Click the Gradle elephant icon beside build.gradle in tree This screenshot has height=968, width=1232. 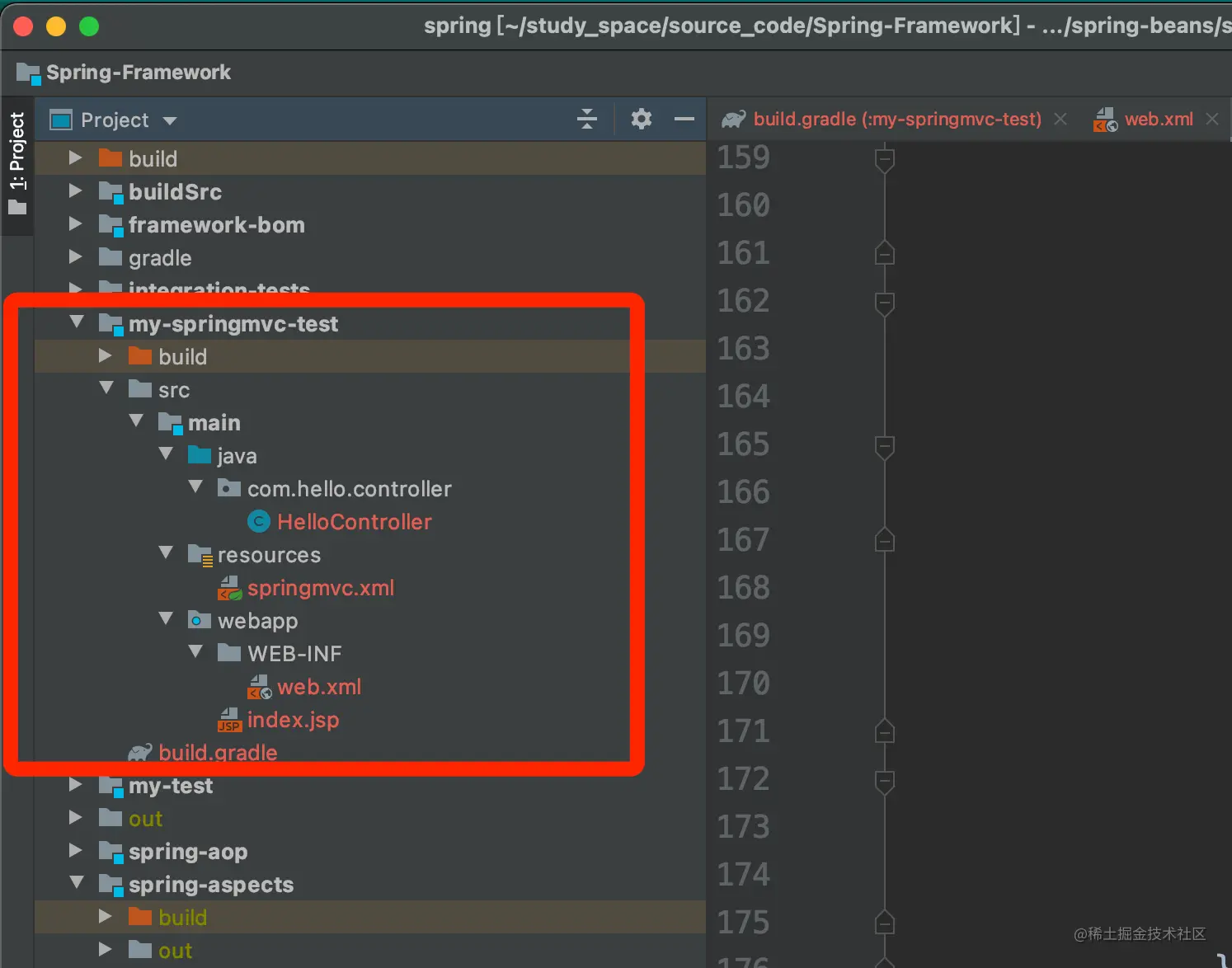pos(140,752)
